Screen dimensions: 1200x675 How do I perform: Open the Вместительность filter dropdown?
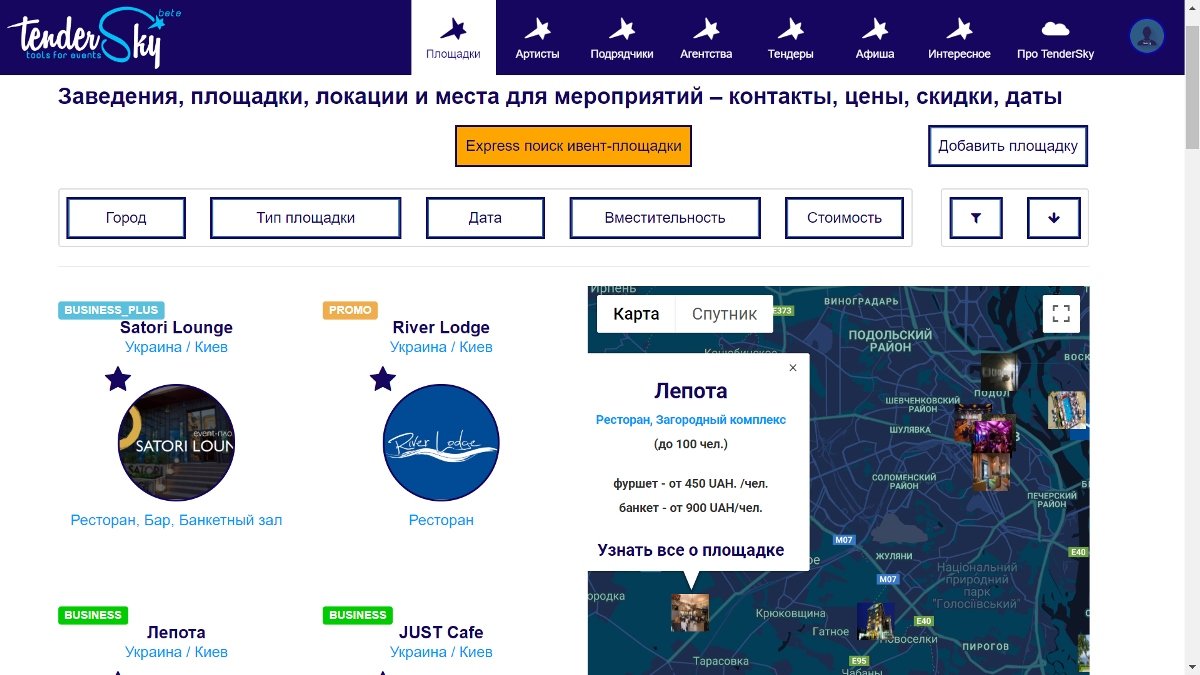point(665,218)
